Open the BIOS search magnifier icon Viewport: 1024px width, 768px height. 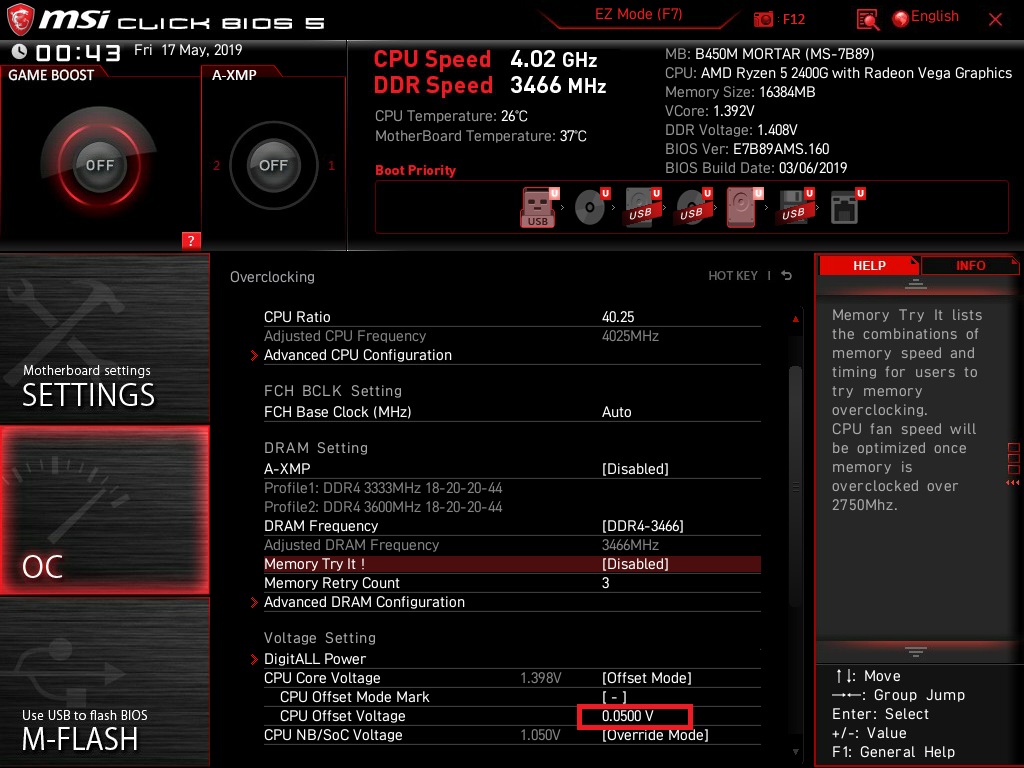(x=867, y=20)
